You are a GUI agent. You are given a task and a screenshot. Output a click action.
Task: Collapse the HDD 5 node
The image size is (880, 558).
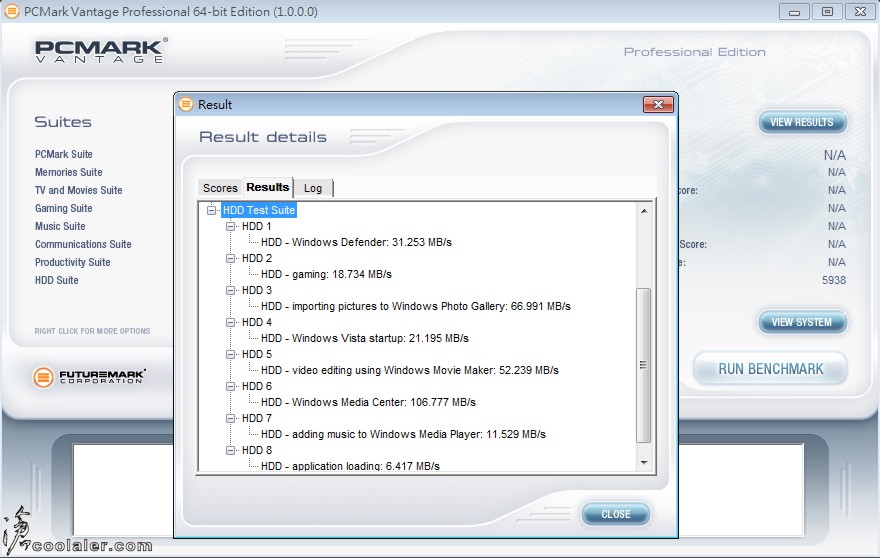(230, 354)
